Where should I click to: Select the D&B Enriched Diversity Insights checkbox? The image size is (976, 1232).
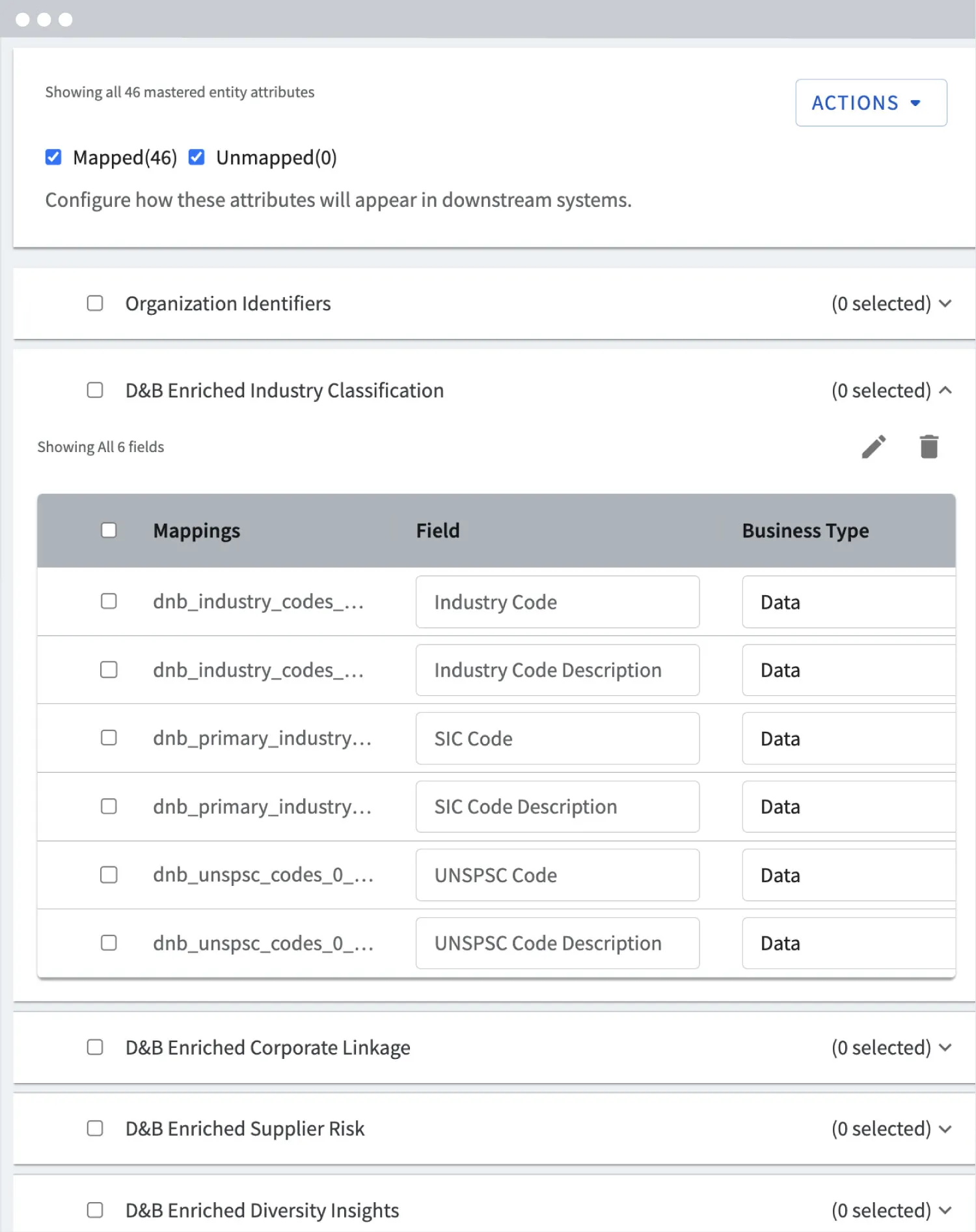[95, 1210]
